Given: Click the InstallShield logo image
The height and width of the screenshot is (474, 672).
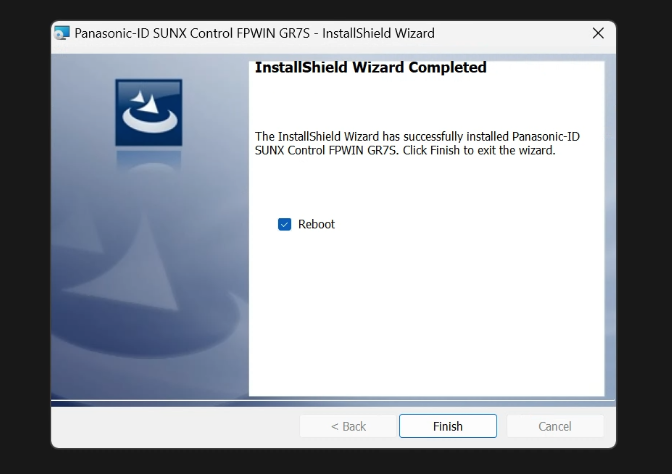Looking at the screenshot, I should [149, 112].
